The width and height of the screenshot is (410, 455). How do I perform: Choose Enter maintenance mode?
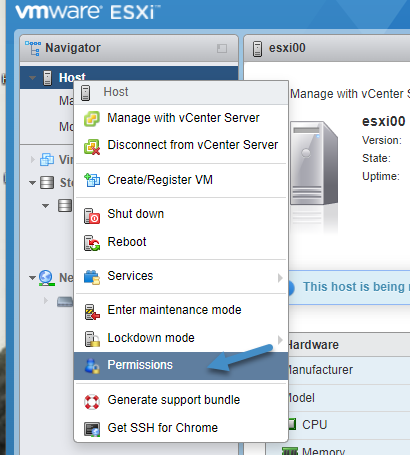tap(181, 310)
